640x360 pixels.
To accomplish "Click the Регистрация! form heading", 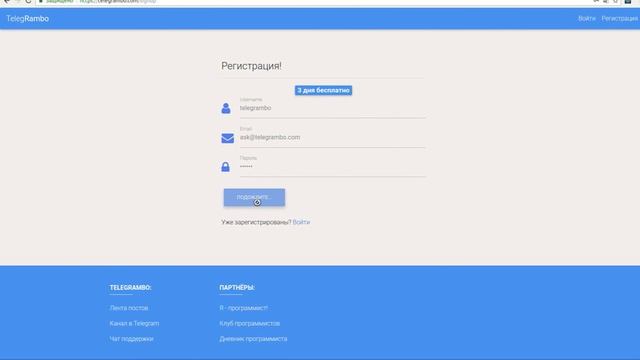I will coord(251,66).
